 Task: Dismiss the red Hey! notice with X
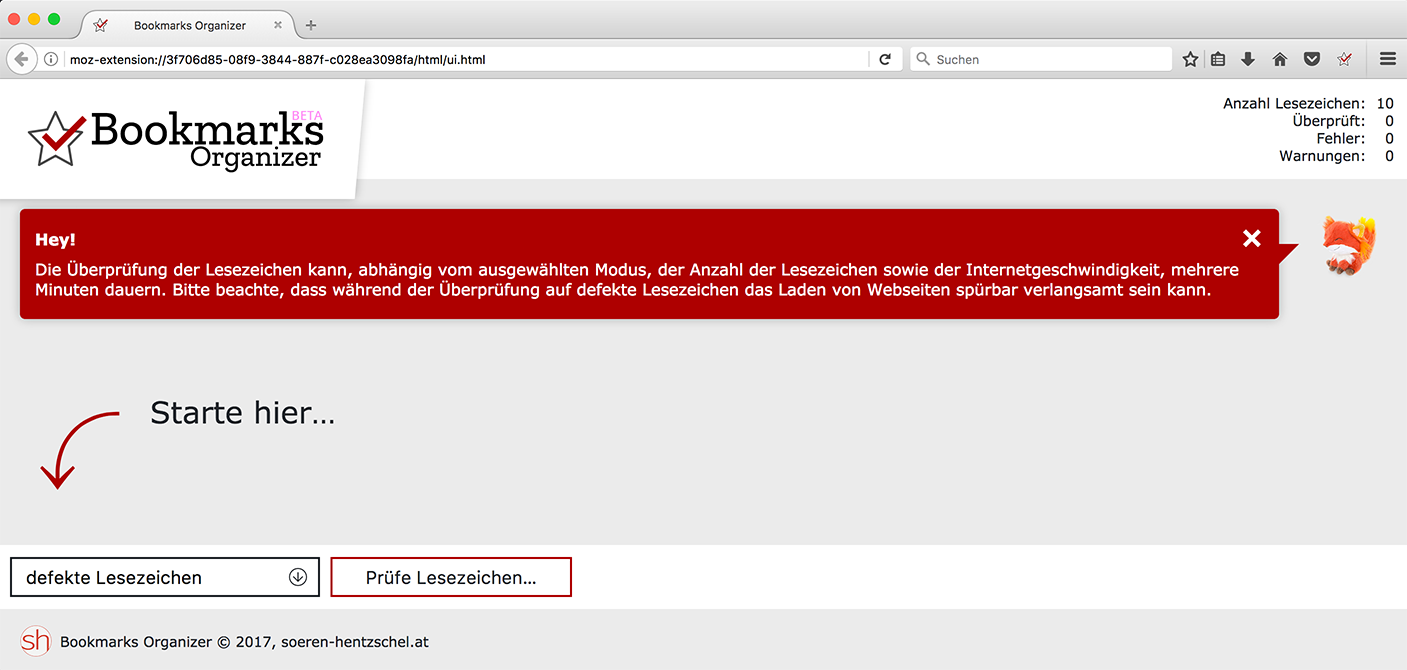pyautogui.click(x=1251, y=238)
